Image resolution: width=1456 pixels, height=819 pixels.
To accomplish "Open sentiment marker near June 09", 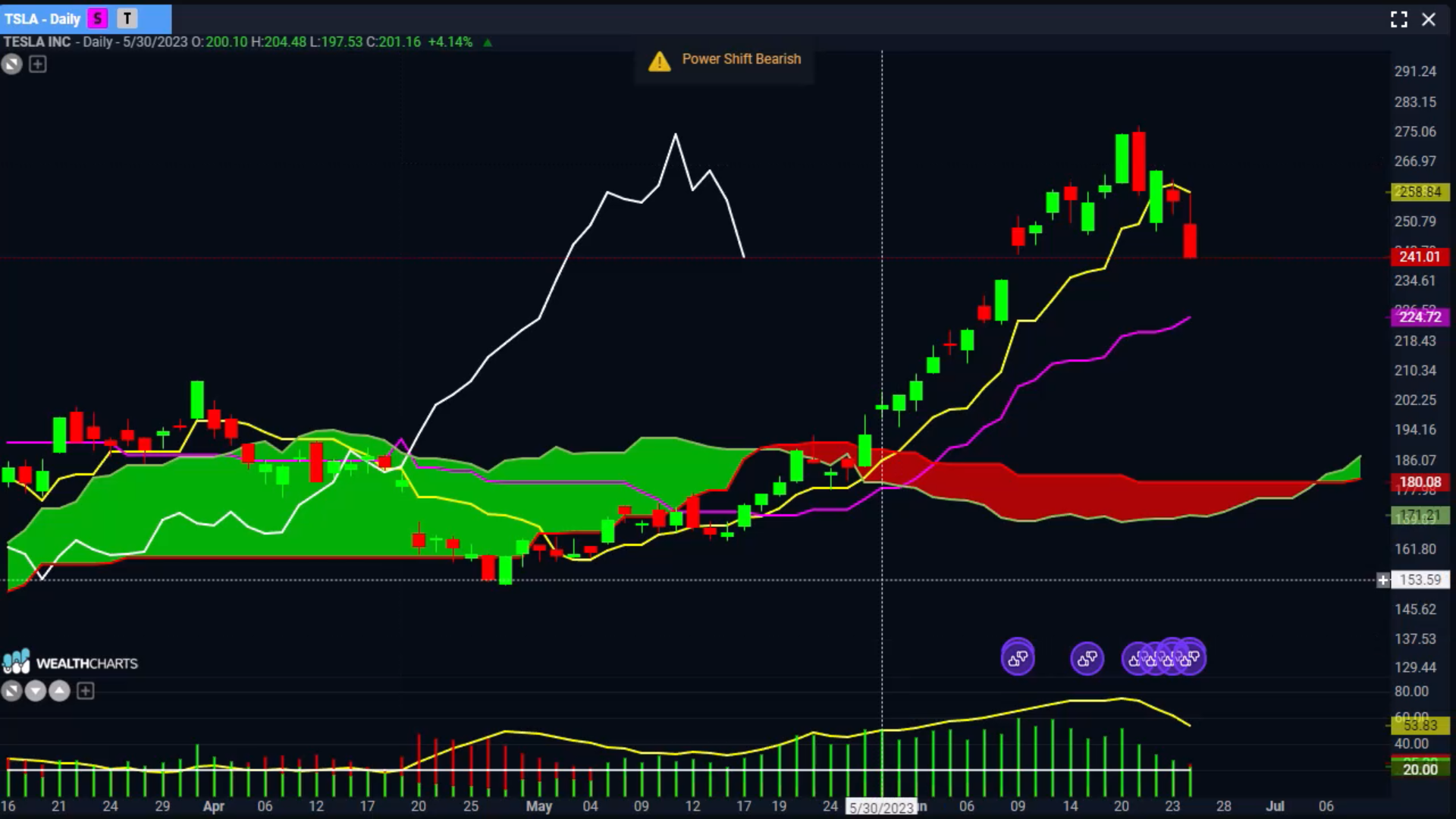I will click(1018, 657).
